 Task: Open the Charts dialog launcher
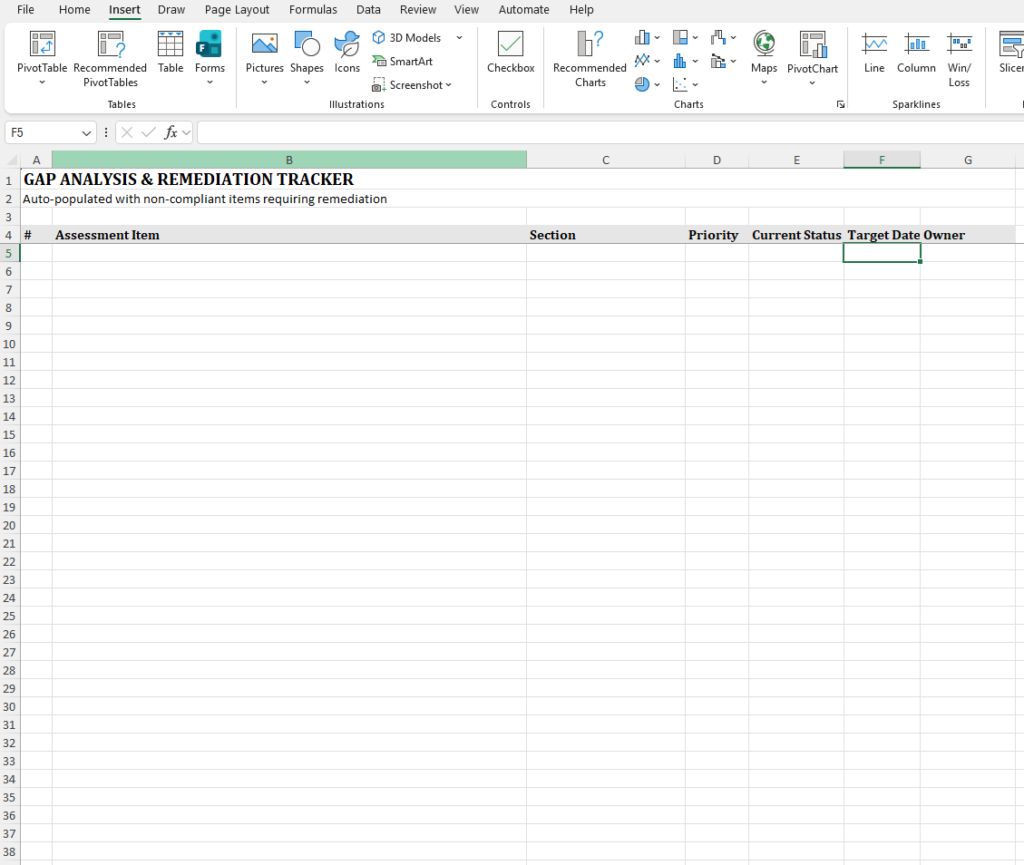click(841, 104)
